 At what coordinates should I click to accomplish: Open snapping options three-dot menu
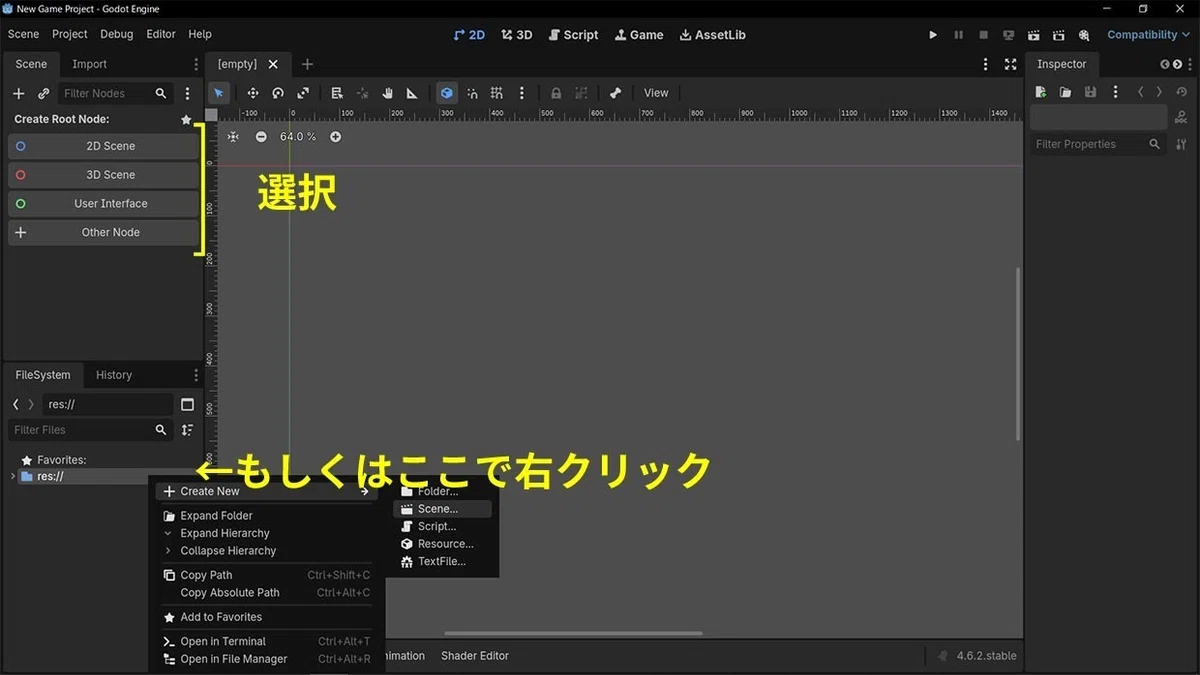click(522, 93)
